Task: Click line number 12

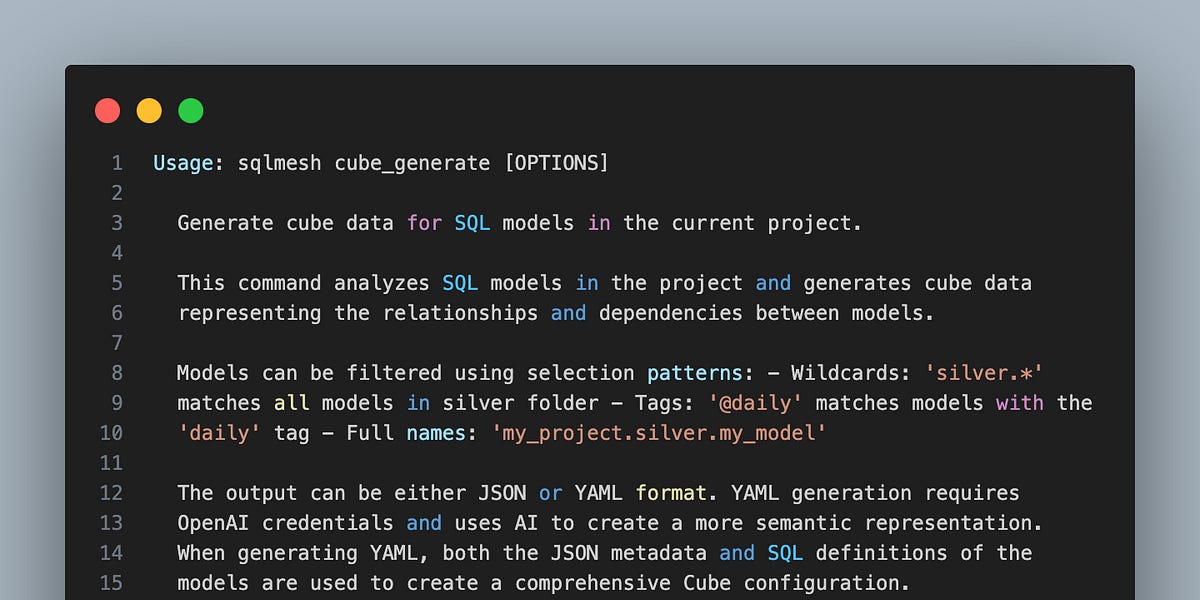Action: pos(112,493)
